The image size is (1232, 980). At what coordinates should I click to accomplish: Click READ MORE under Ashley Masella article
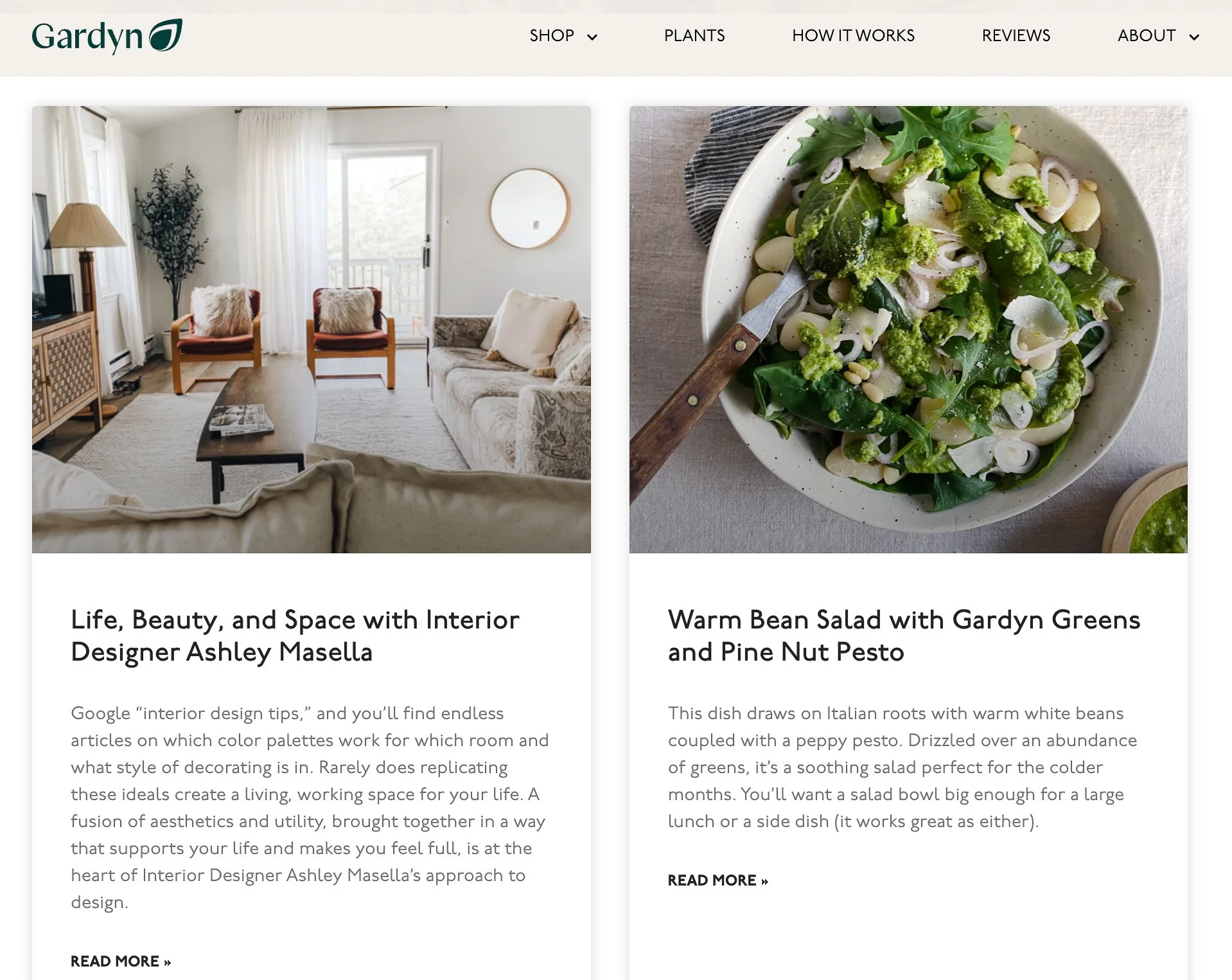pos(121,961)
